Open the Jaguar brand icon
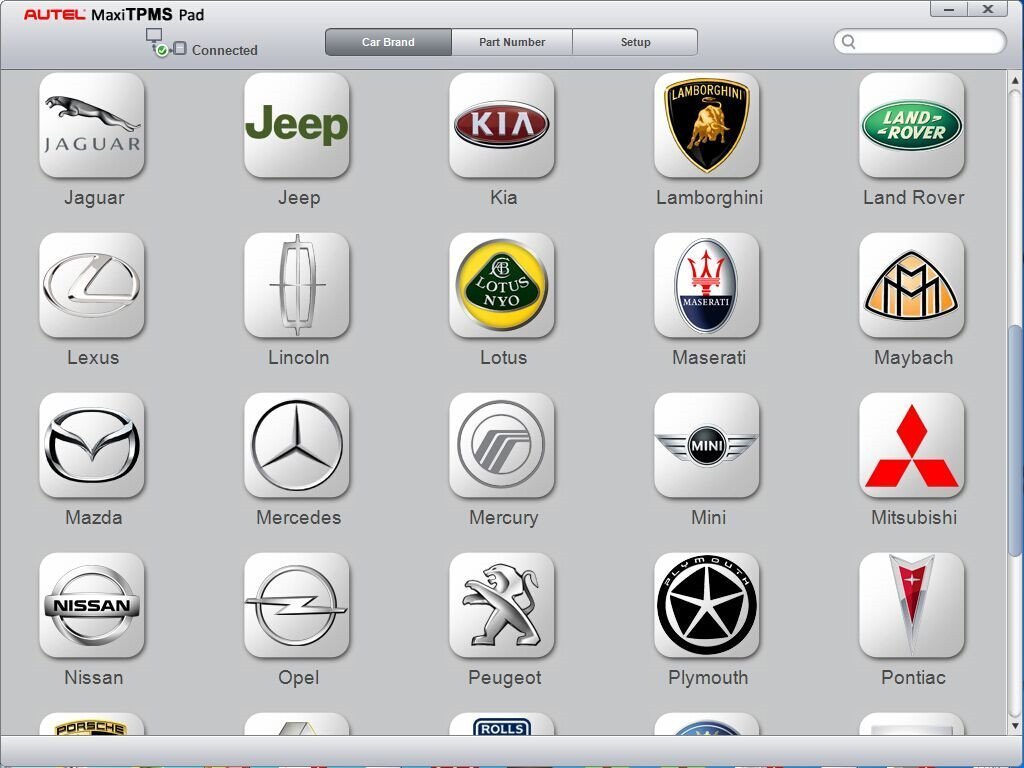This screenshot has height=768, width=1024. coord(91,125)
